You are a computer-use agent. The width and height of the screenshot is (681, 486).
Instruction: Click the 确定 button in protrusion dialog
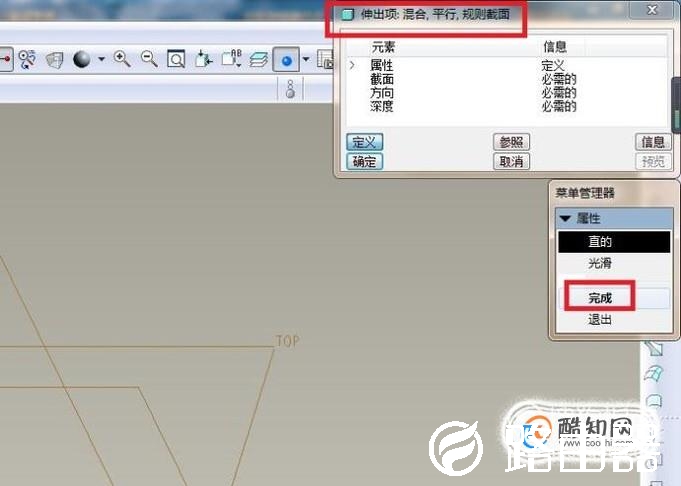tap(364, 162)
